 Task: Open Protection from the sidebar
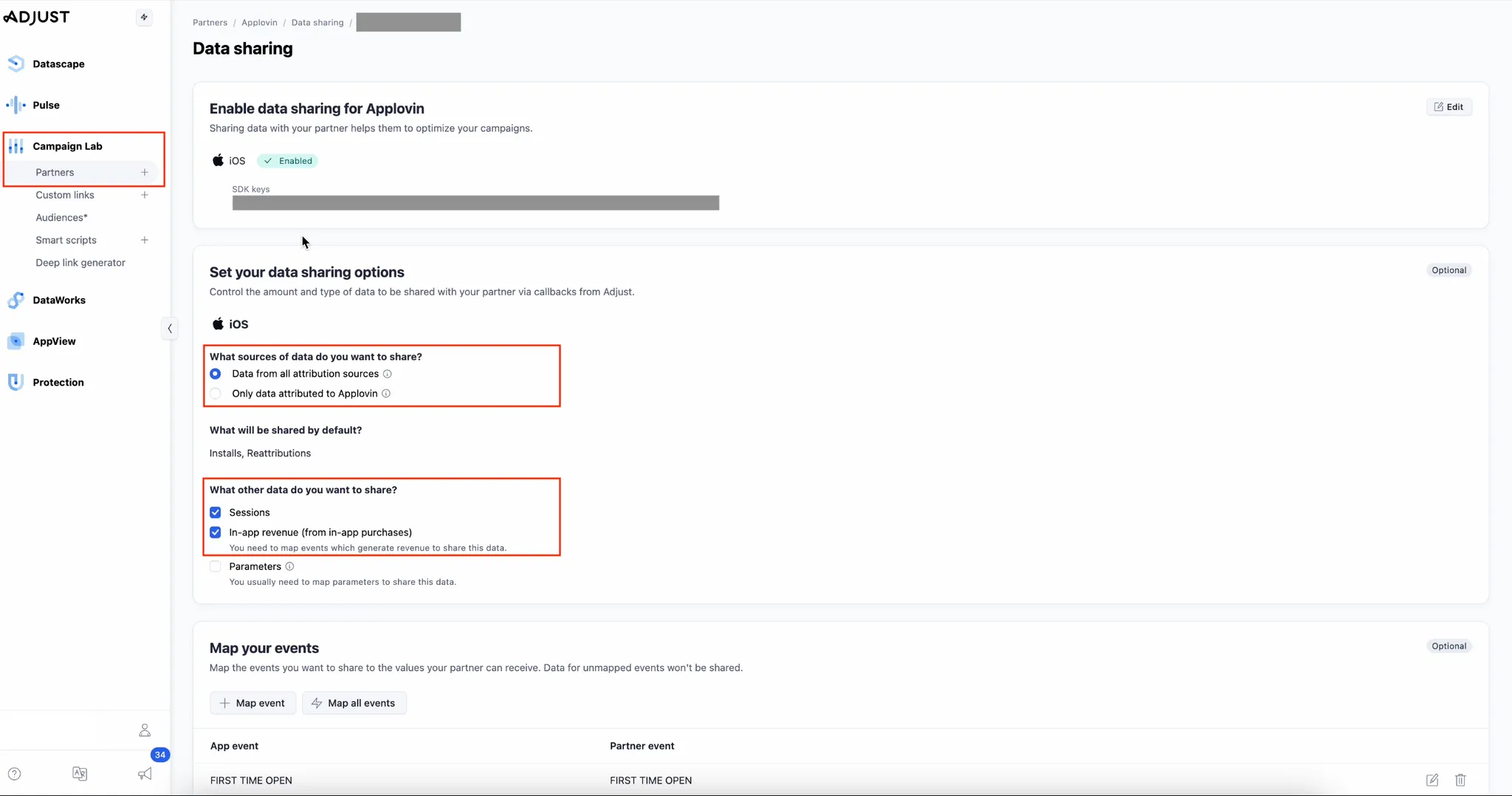pyautogui.click(x=58, y=382)
